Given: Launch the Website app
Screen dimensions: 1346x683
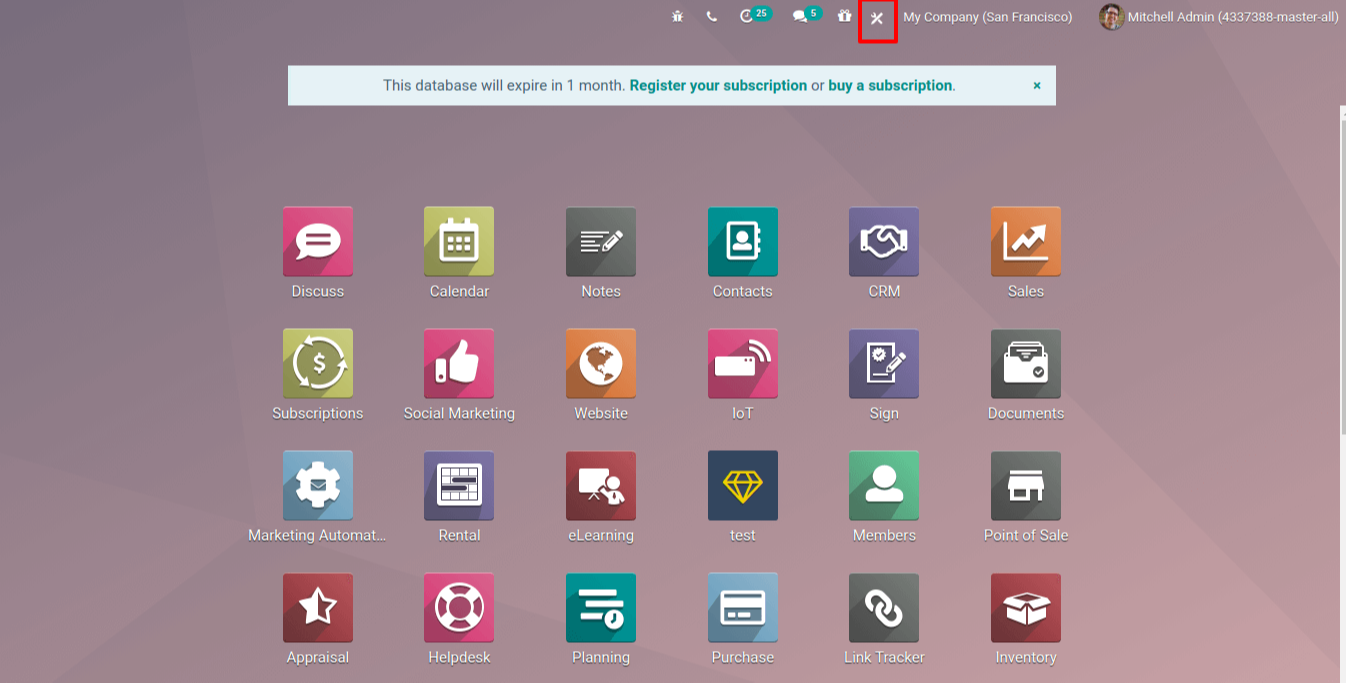Looking at the screenshot, I should 601,364.
